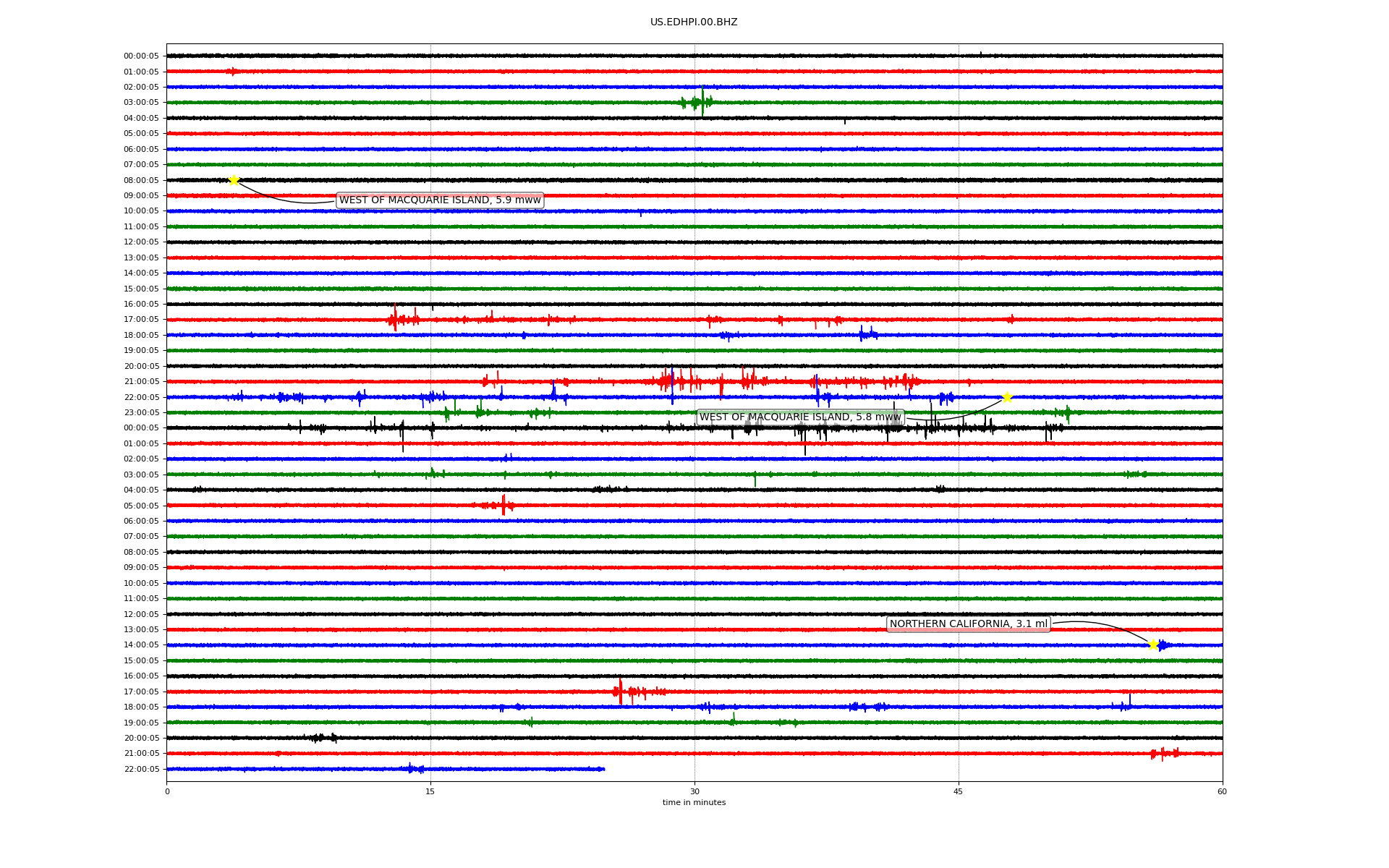The width and height of the screenshot is (1389, 868).
Task: Click the 'time in minutes' axis label
Action: pos(694,803)
